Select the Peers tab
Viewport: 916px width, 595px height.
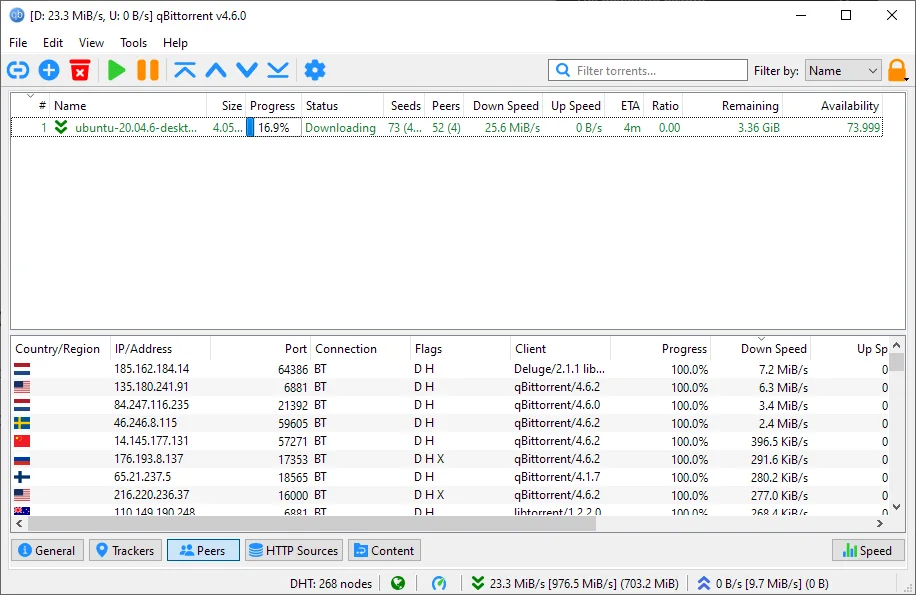(x=203, y=551)
